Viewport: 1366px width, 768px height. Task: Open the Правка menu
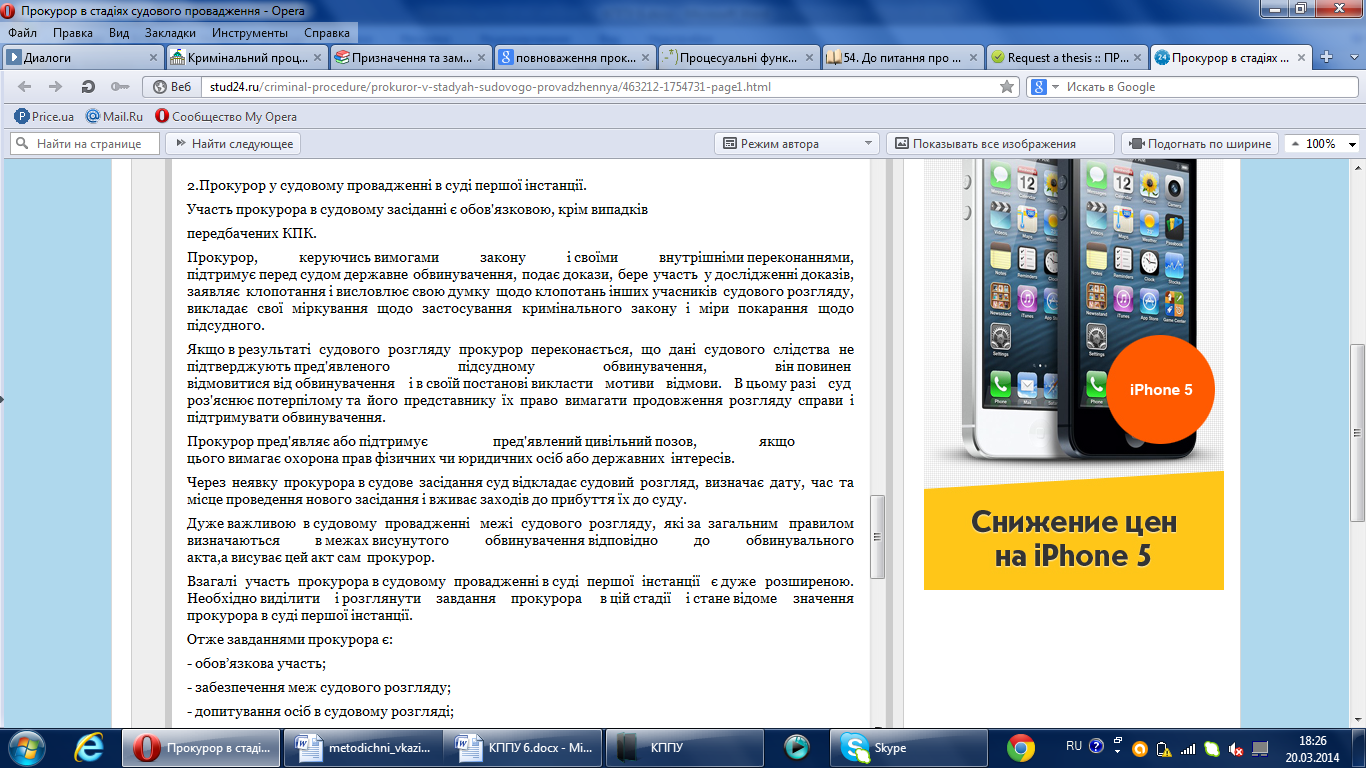(73, 32)
